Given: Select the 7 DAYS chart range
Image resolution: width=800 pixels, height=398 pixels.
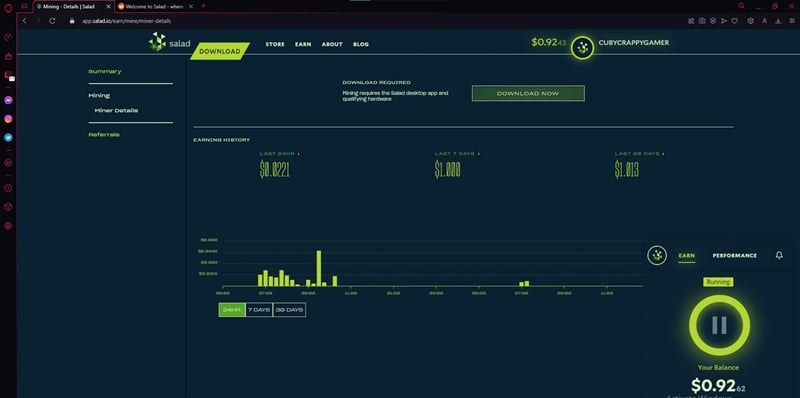Looking at the screenshot, I should (x=259, y=310).
